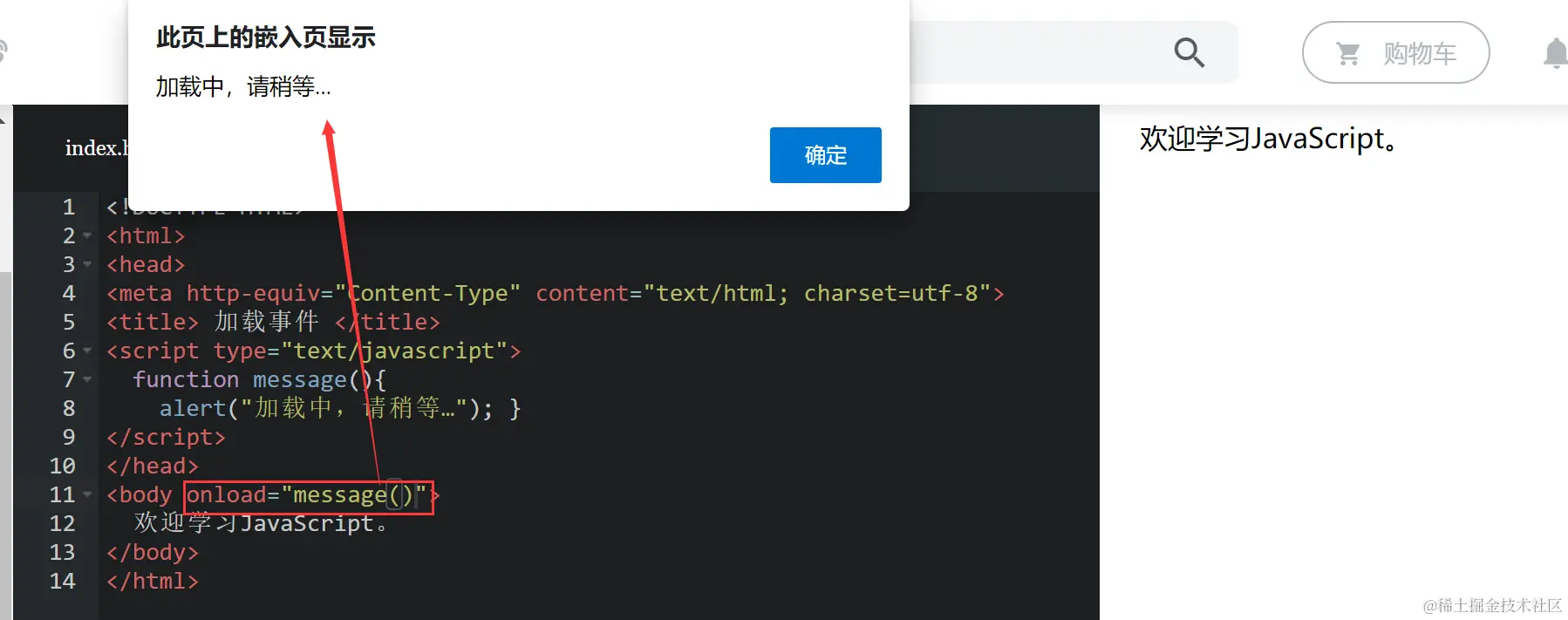The width and height of the screenshot is (1568, 620).
Task: Collapse the html tag fold arrow on line 2
Action: tap(87, 235)
